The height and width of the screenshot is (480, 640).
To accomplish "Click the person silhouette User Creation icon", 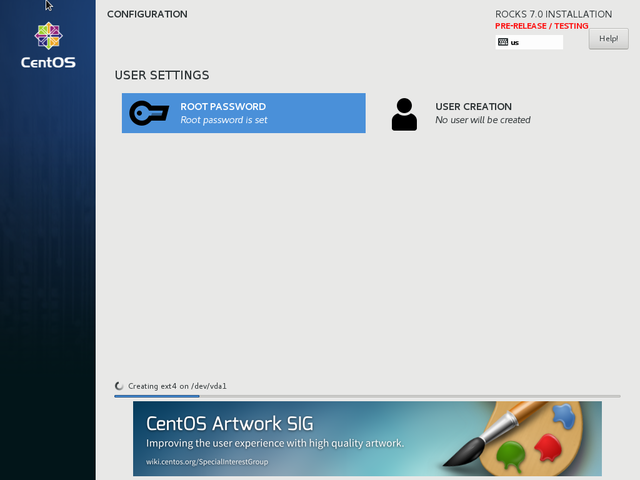I will pyautogui.click(x=404, y=114).
